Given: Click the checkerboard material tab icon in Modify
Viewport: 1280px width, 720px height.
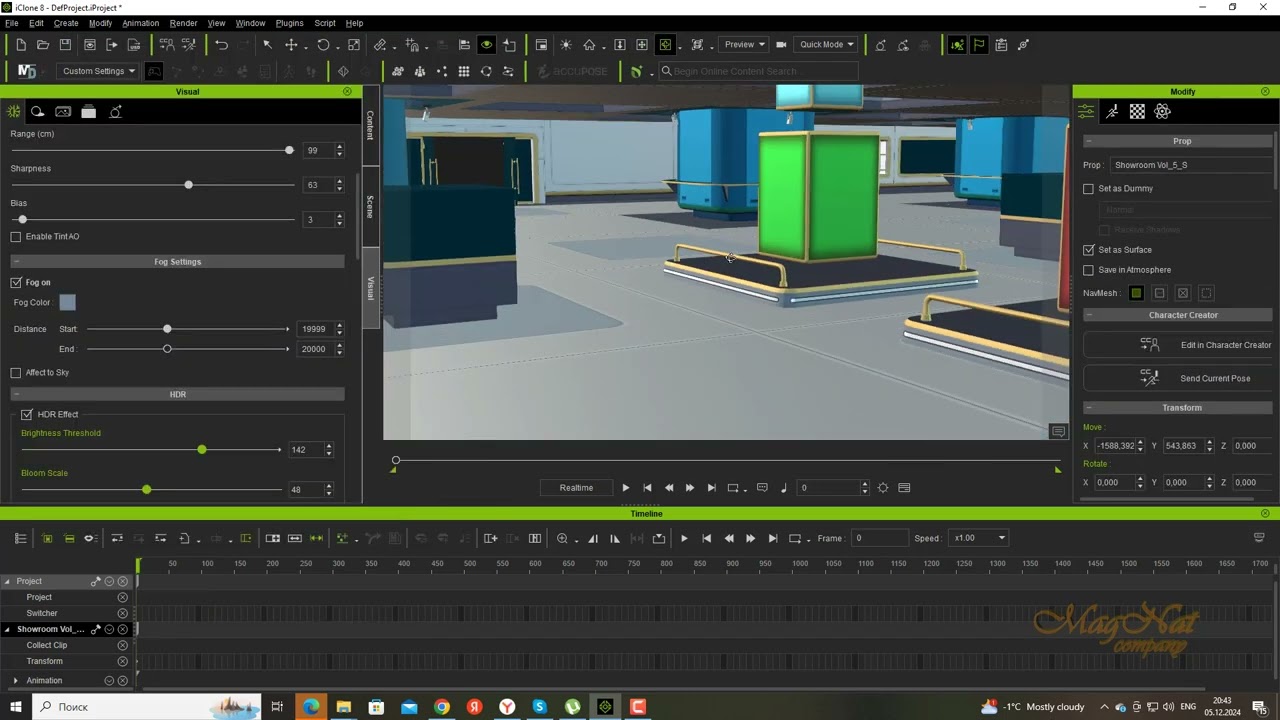Looking at the screenshot, I should (1137, 112).
